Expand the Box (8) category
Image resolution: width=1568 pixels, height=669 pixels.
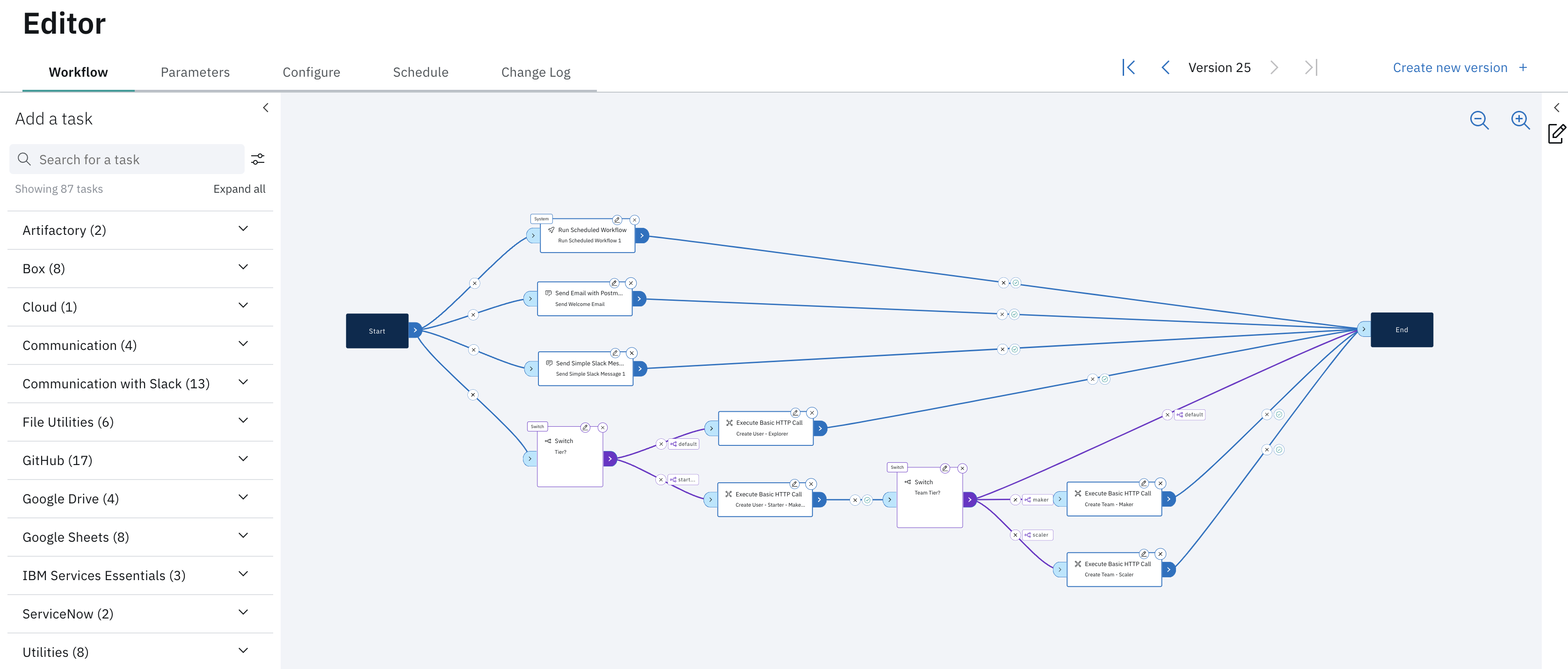[140, 269]
